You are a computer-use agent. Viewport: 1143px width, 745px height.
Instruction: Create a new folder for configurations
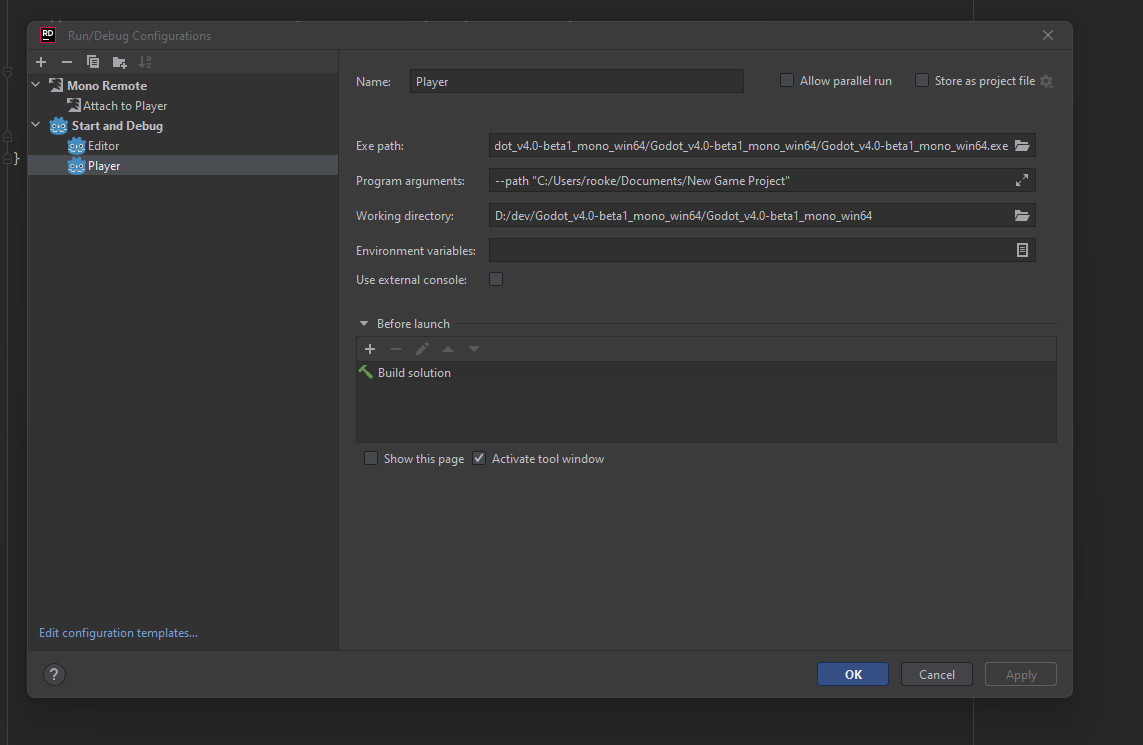(119, 61)
